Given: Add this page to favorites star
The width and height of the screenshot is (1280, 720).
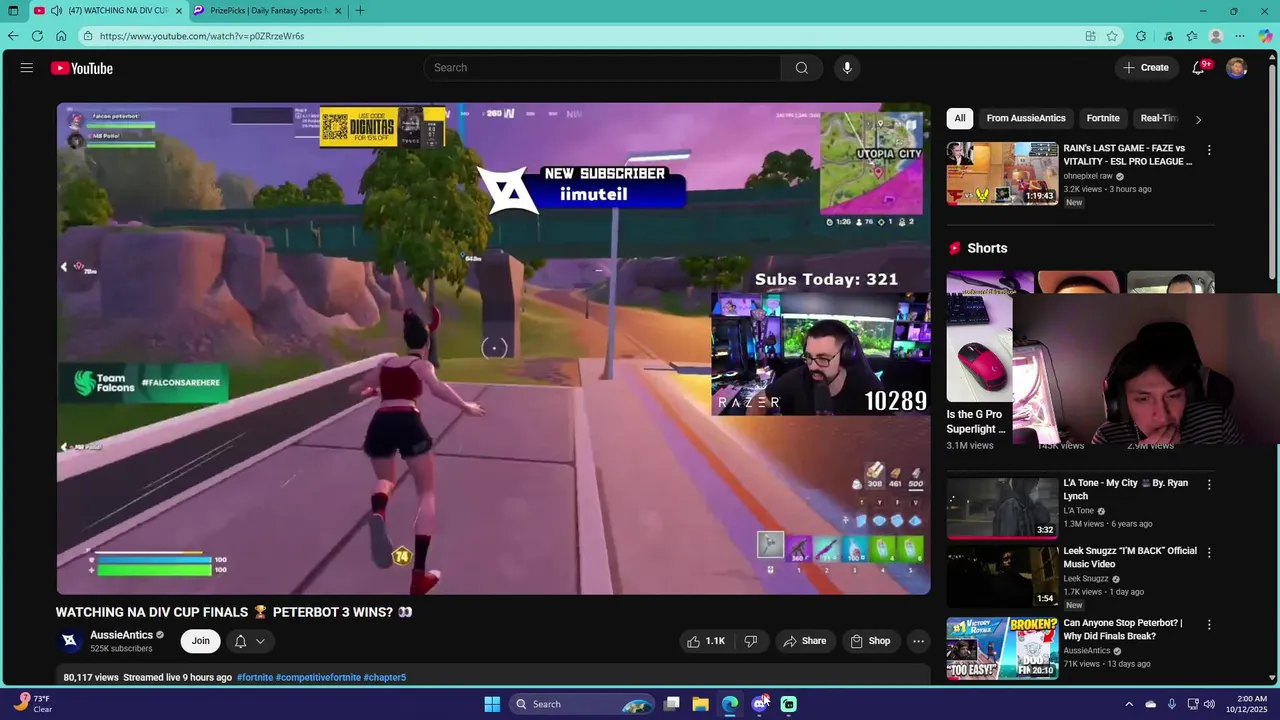Looking at the screenshot, I should click(1112, 36).
